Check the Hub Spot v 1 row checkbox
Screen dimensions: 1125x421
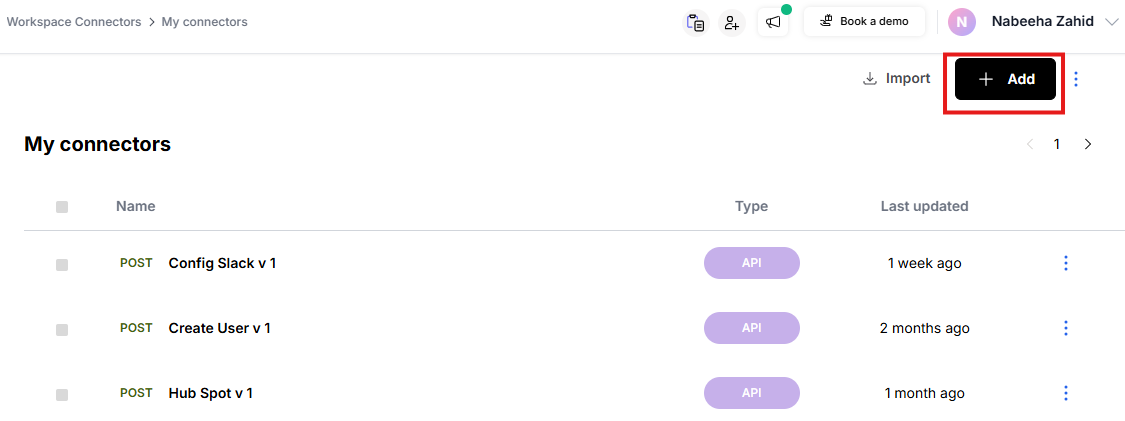(x=62, y=394)
